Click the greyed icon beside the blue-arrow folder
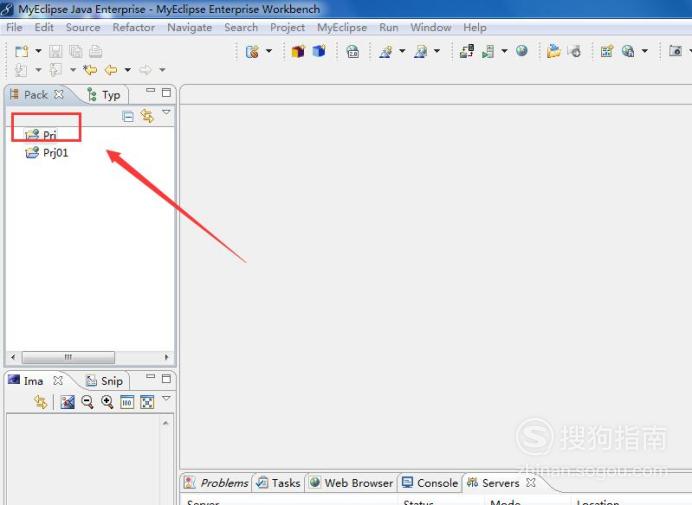Image resolution: width=692 pixels, height=505 pixels. click(x=574, y=51)
